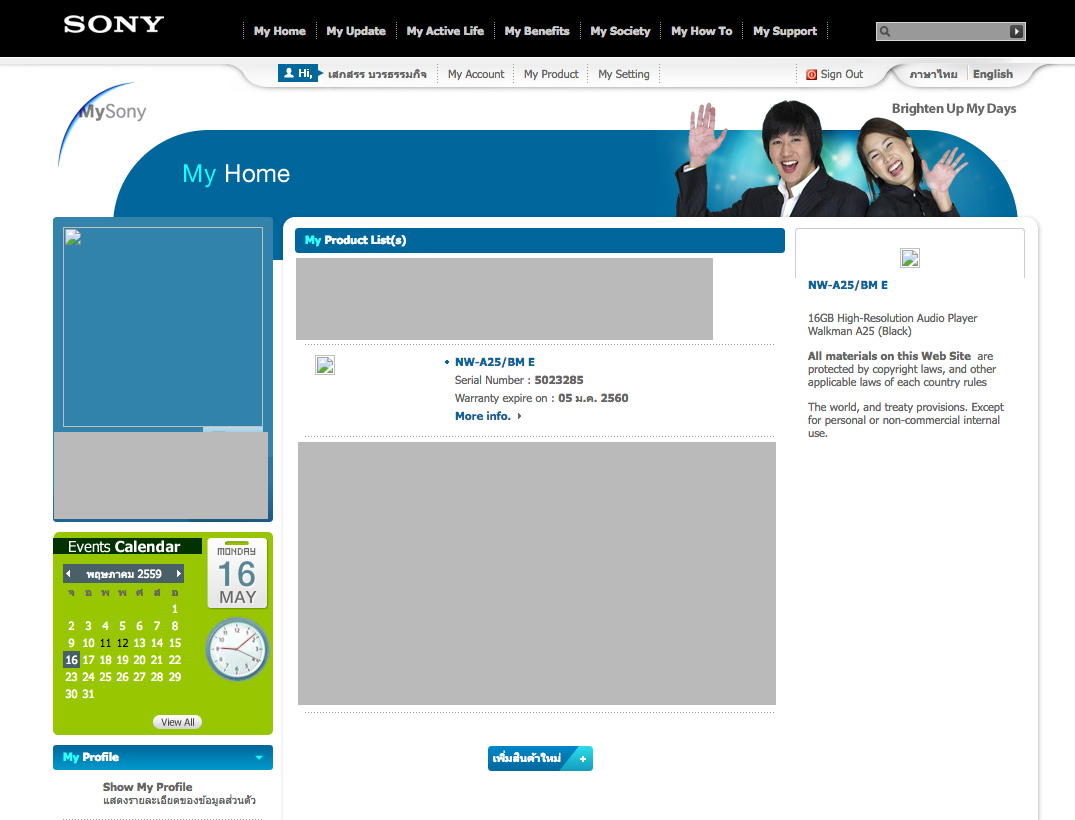Image resolution: width=1075 pixels, height=820 pixels.
Task: Go to next month in calendar
Action: click(179, 574)
